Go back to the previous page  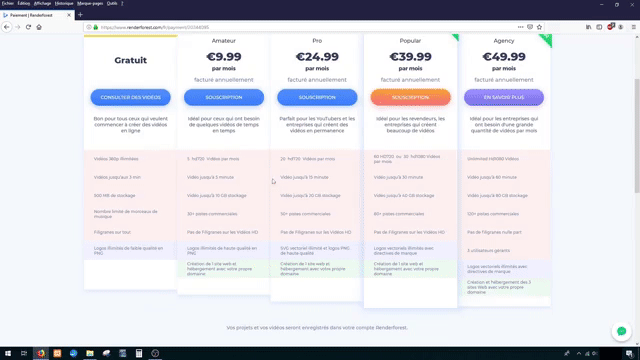coord(7,27)
